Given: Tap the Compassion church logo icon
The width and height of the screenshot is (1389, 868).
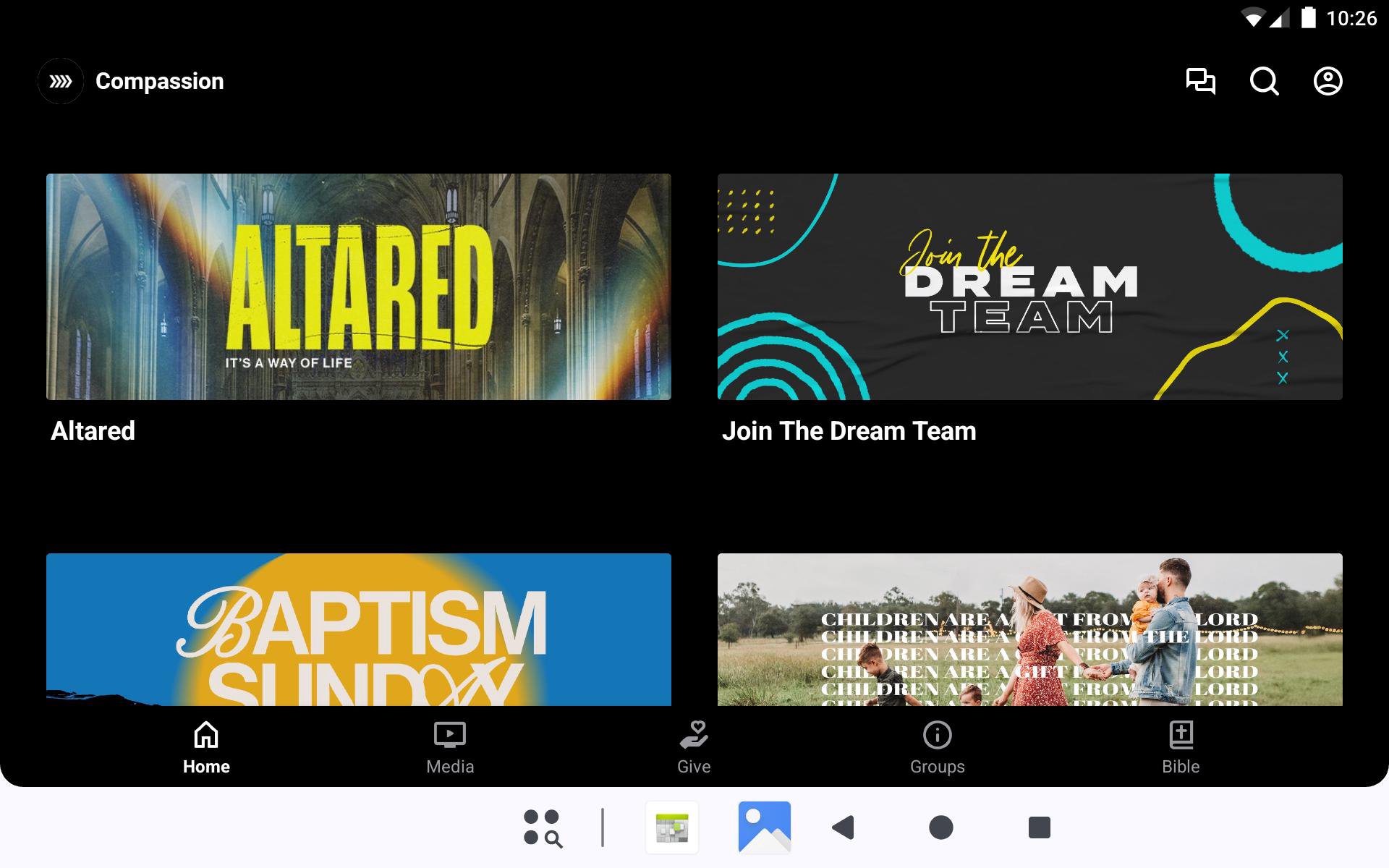Looking at the screenshot, I should pos(61,81).
